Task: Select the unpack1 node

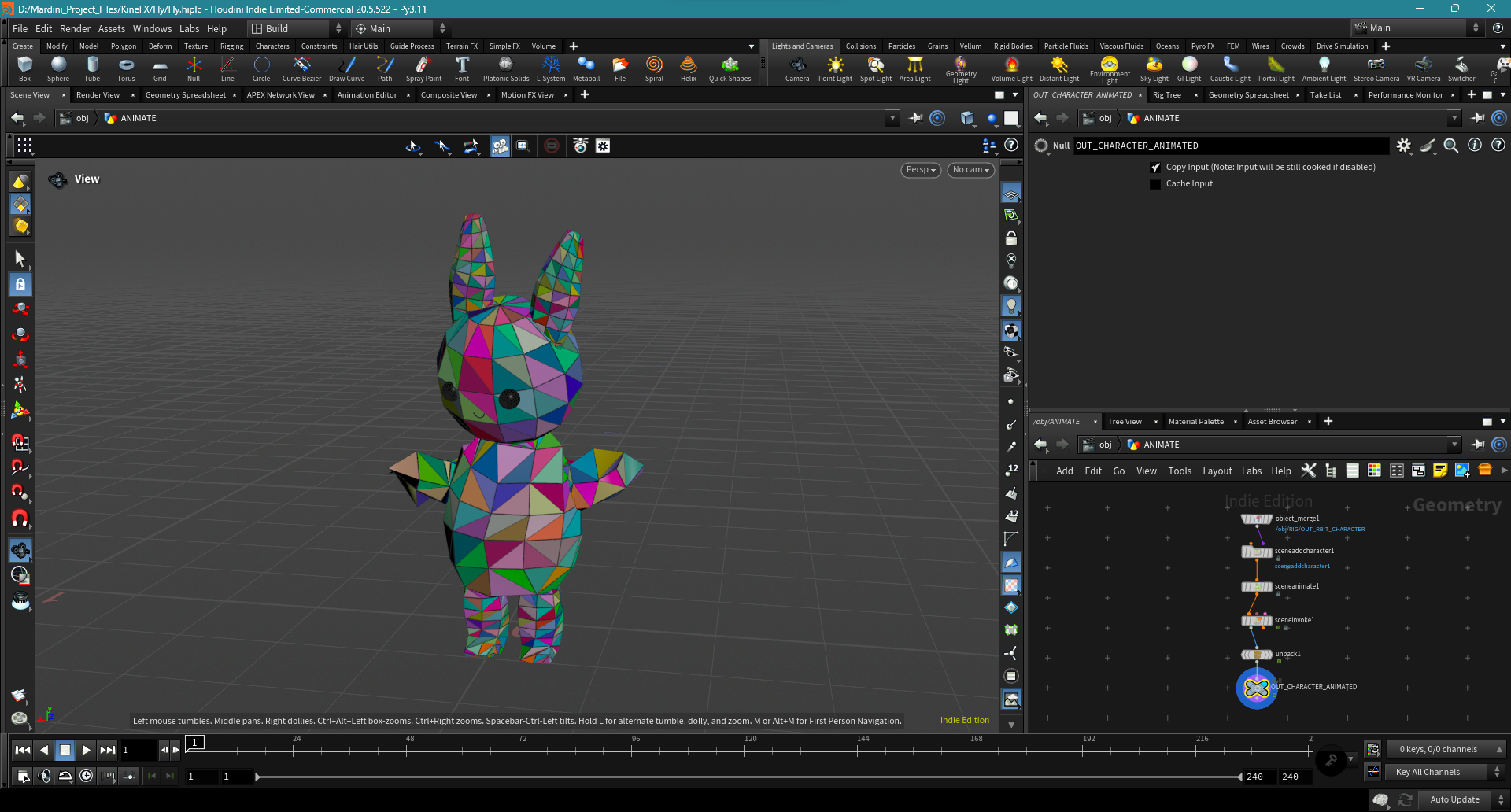Action: [x=1257, y=655]
